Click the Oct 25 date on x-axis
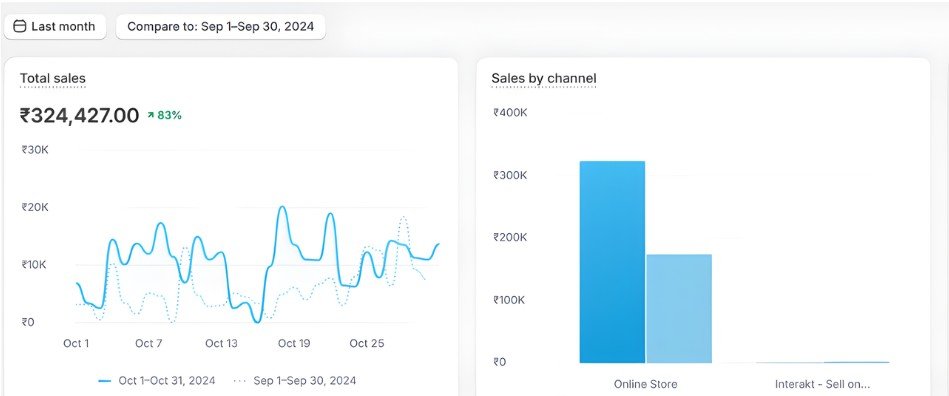Image resolution: width=949 pixels, height=396 pixels. pyautogui.click(x=367, y=343)
